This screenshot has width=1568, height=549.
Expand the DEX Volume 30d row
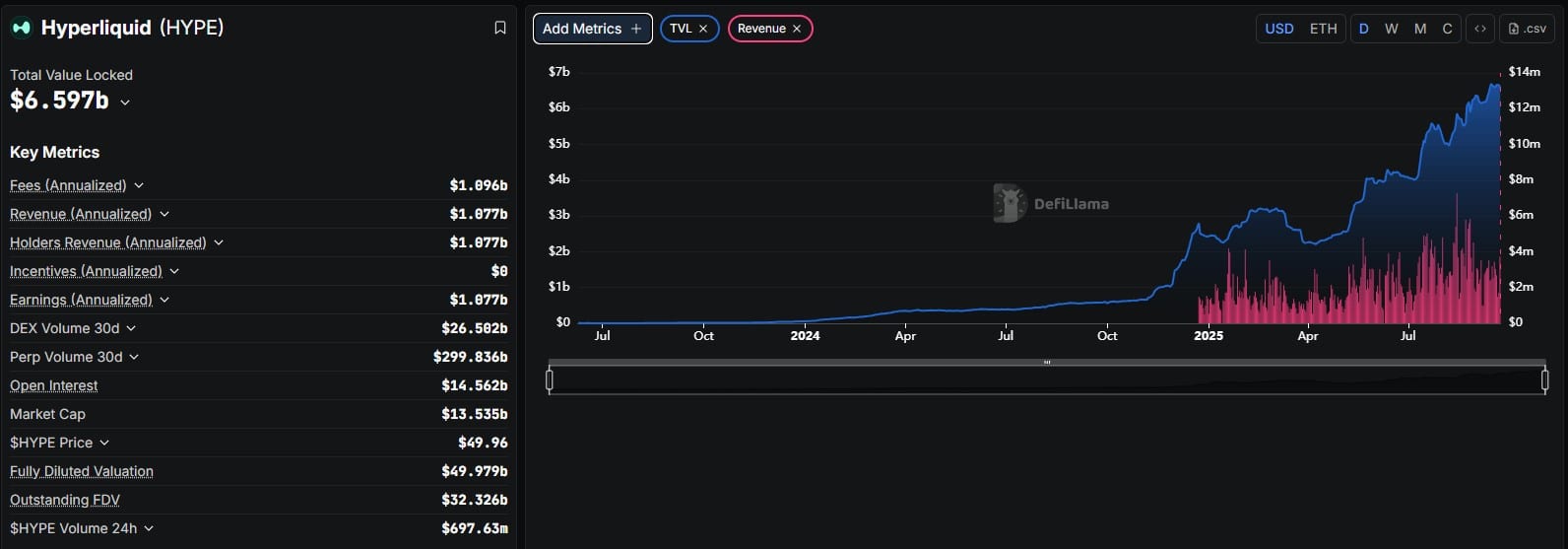[131, 328]
